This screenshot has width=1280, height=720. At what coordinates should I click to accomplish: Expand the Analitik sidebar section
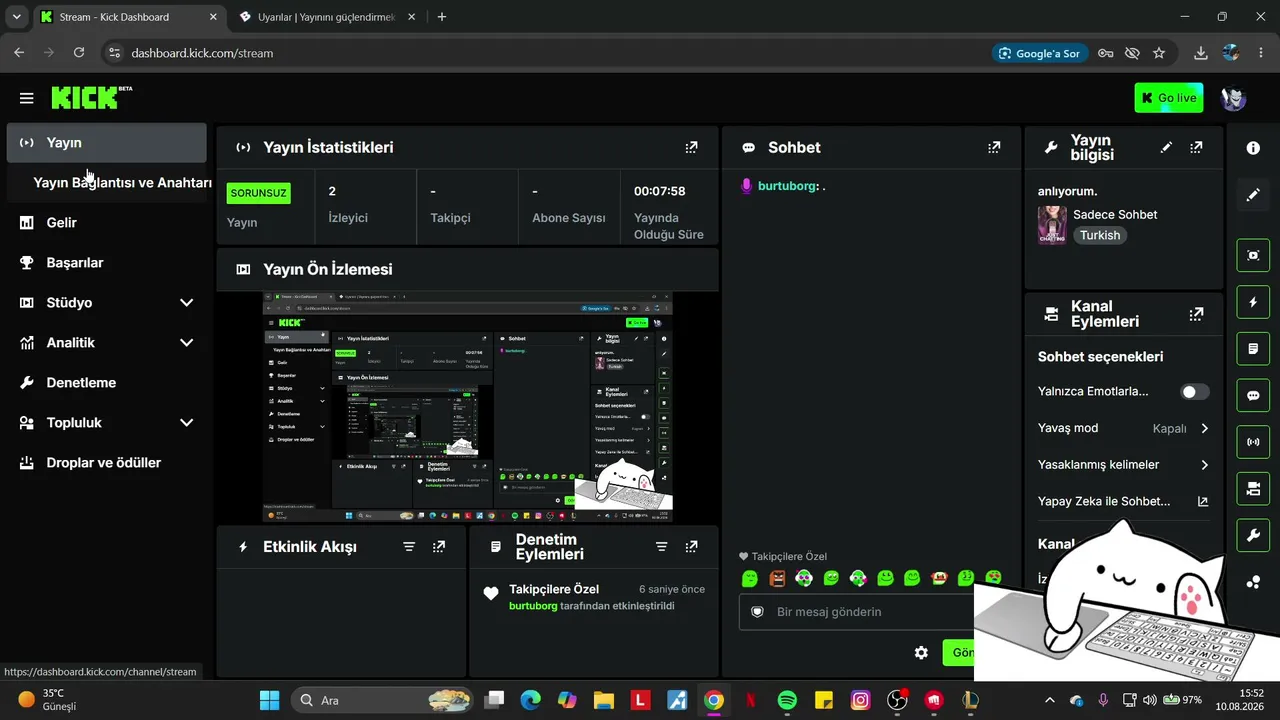click(186, 343)
